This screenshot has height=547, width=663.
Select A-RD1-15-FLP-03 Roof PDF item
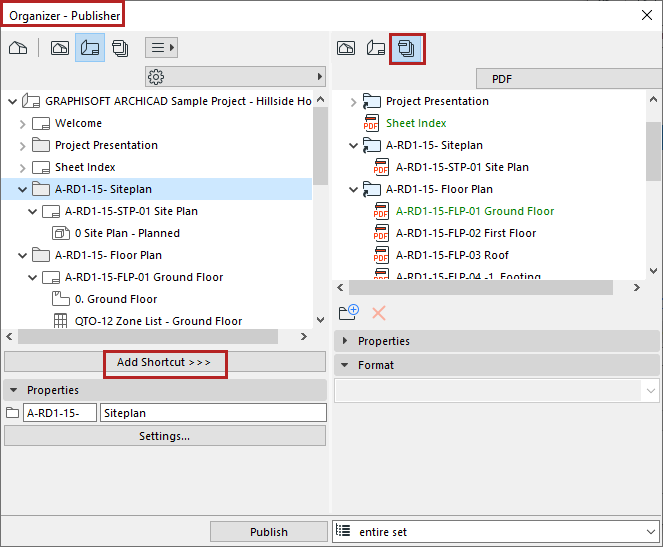coord(452,255)
